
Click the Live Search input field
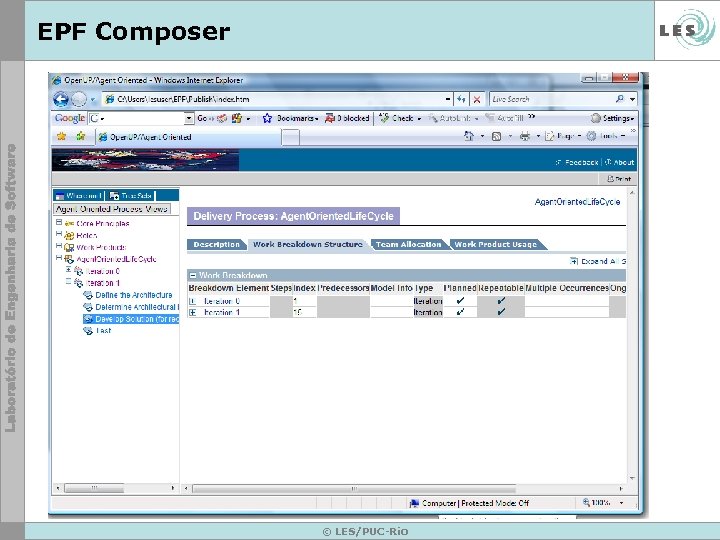tap(552, 99)
